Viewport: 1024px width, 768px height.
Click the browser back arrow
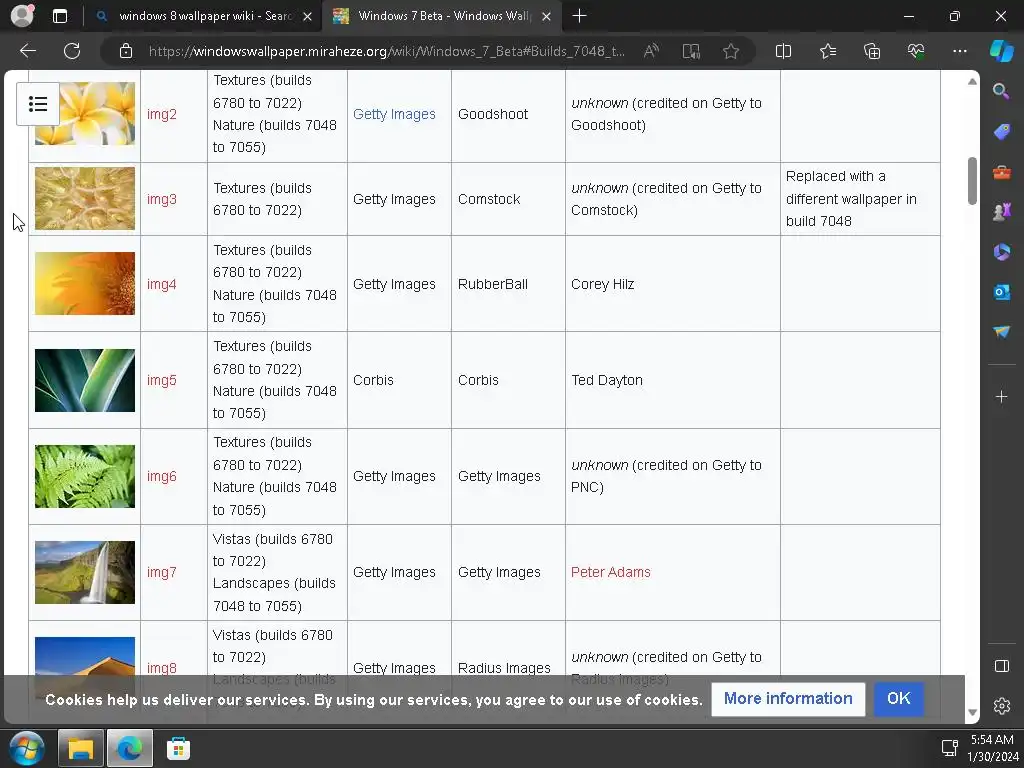(x=27, y=51)
